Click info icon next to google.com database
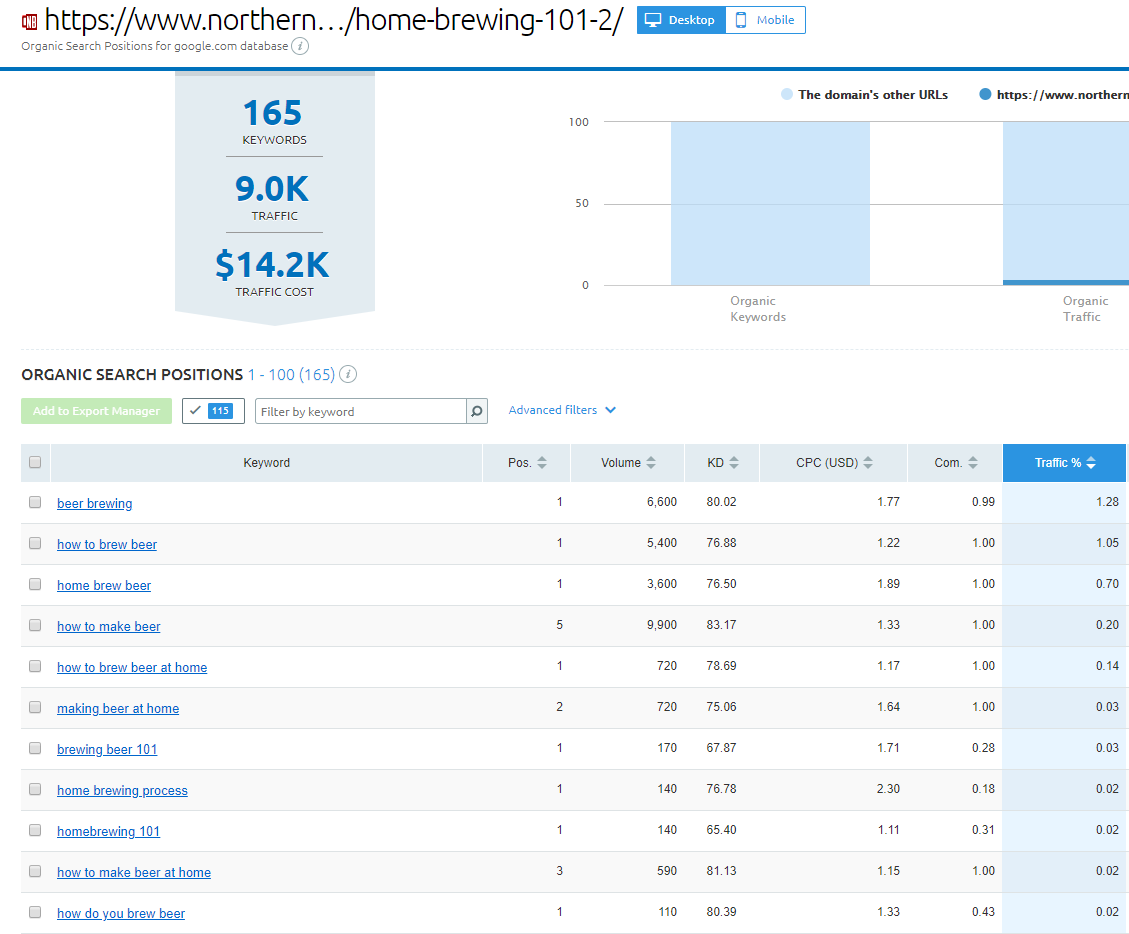 click(x=300, y=46)
